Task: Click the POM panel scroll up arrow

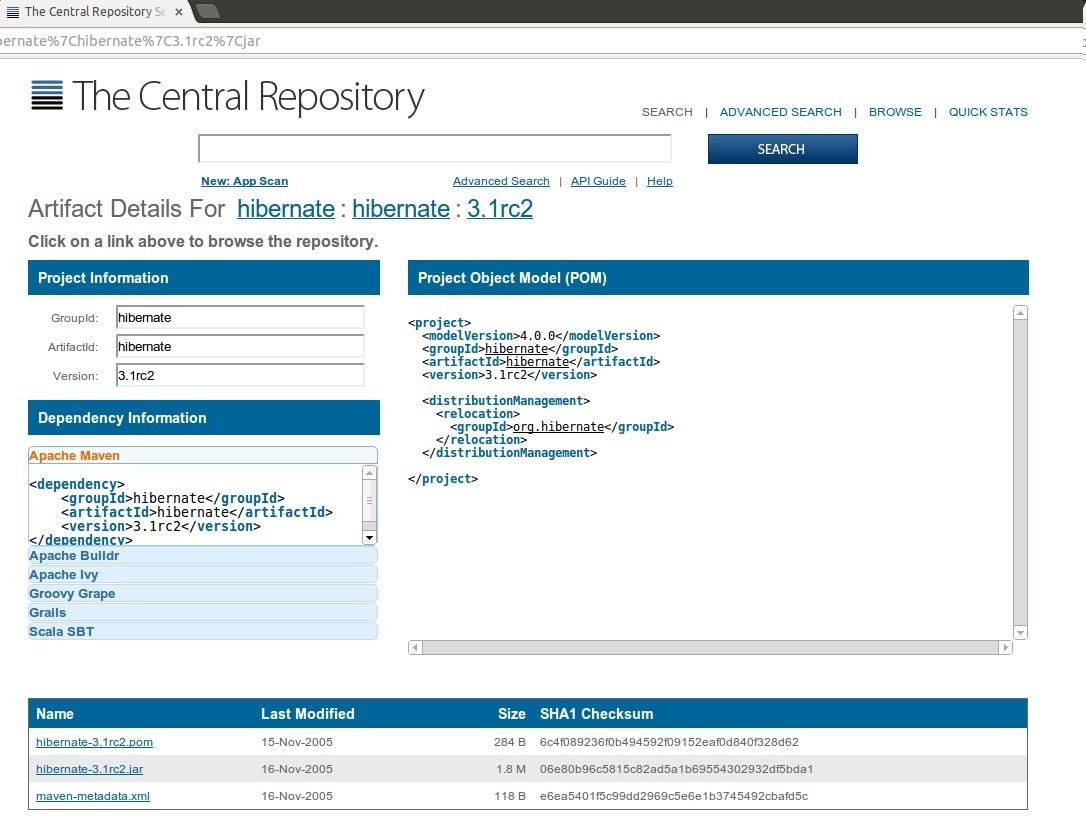Action: click(x=1020, y=313)
